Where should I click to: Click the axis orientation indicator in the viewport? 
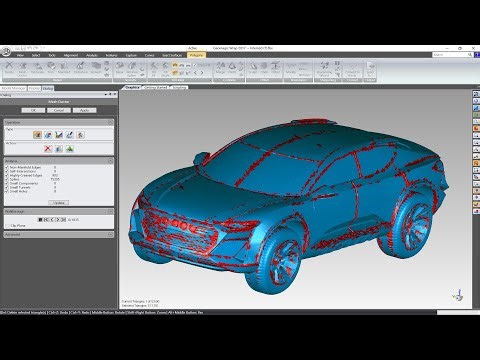(458, 295)
